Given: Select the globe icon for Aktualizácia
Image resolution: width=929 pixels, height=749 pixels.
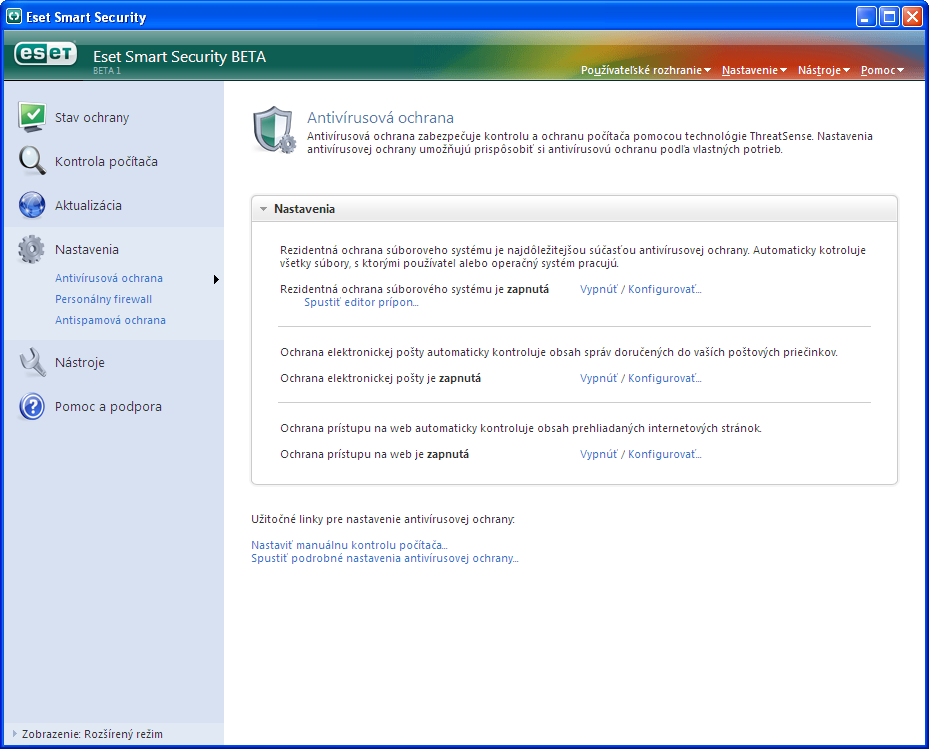Looking at the screenshot, I should pos(32,205).
